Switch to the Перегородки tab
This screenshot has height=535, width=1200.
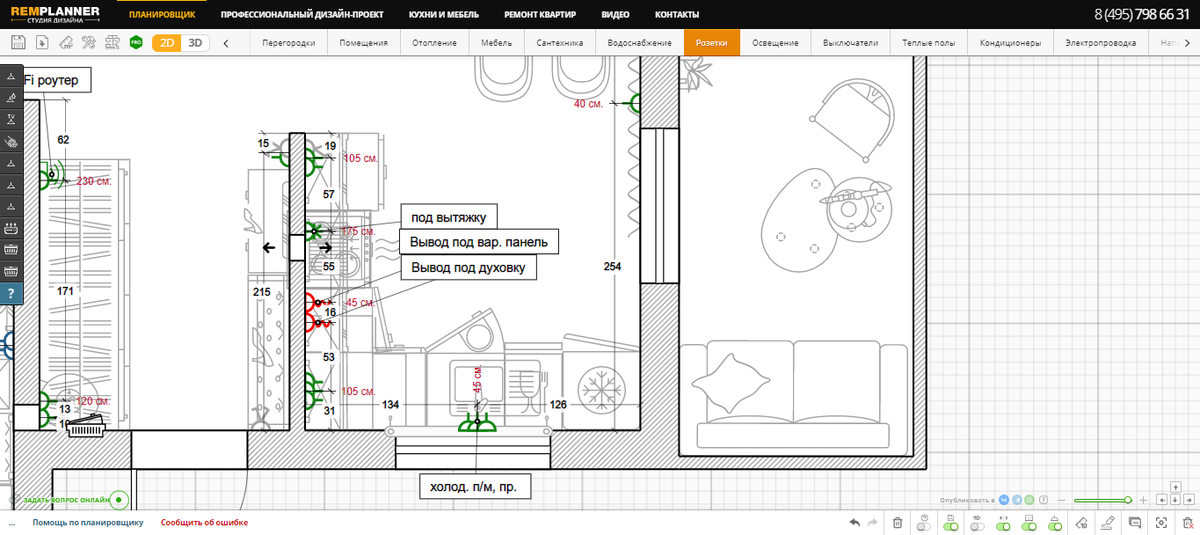click(288, 43)
